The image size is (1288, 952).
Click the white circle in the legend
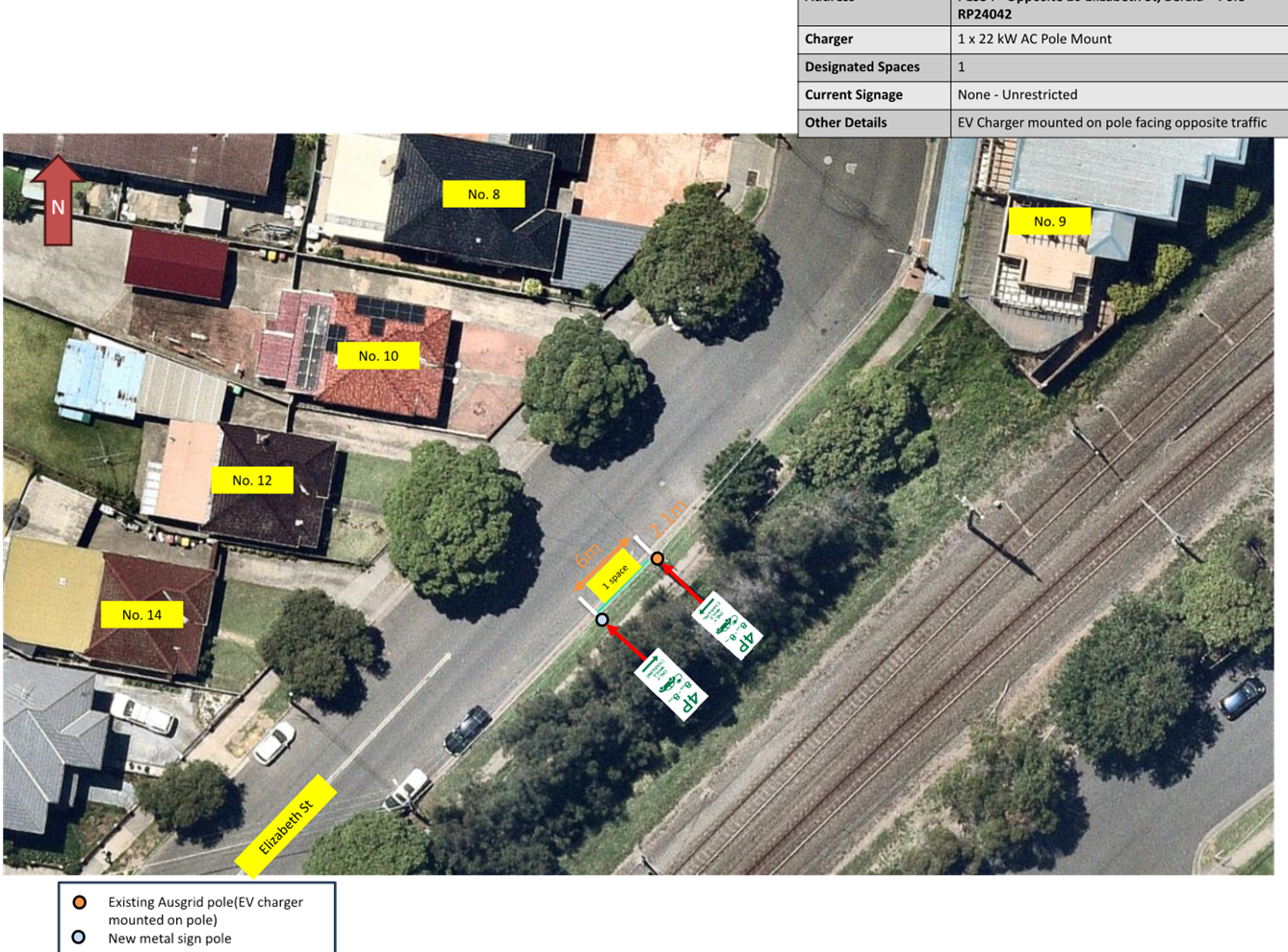click(x=79, y=937)
